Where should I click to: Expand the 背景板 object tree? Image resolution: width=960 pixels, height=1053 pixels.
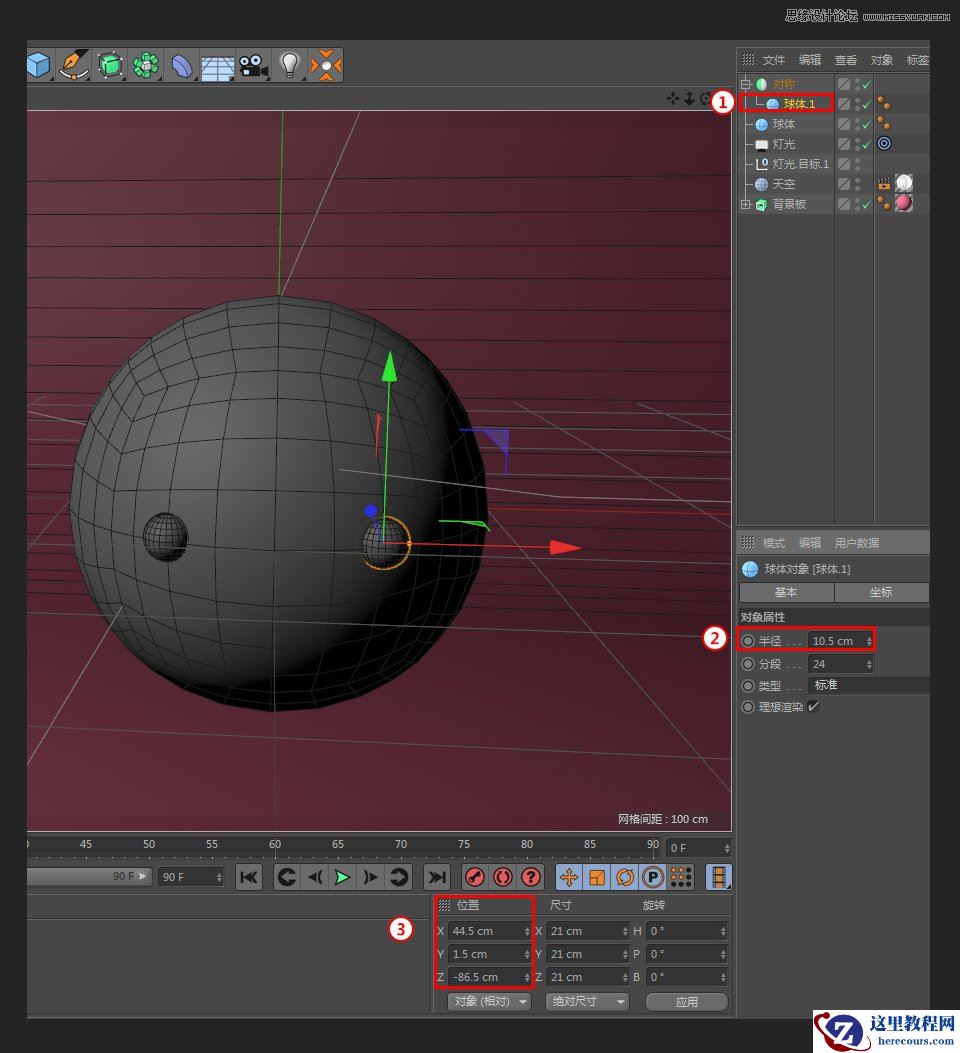[746, 205]
